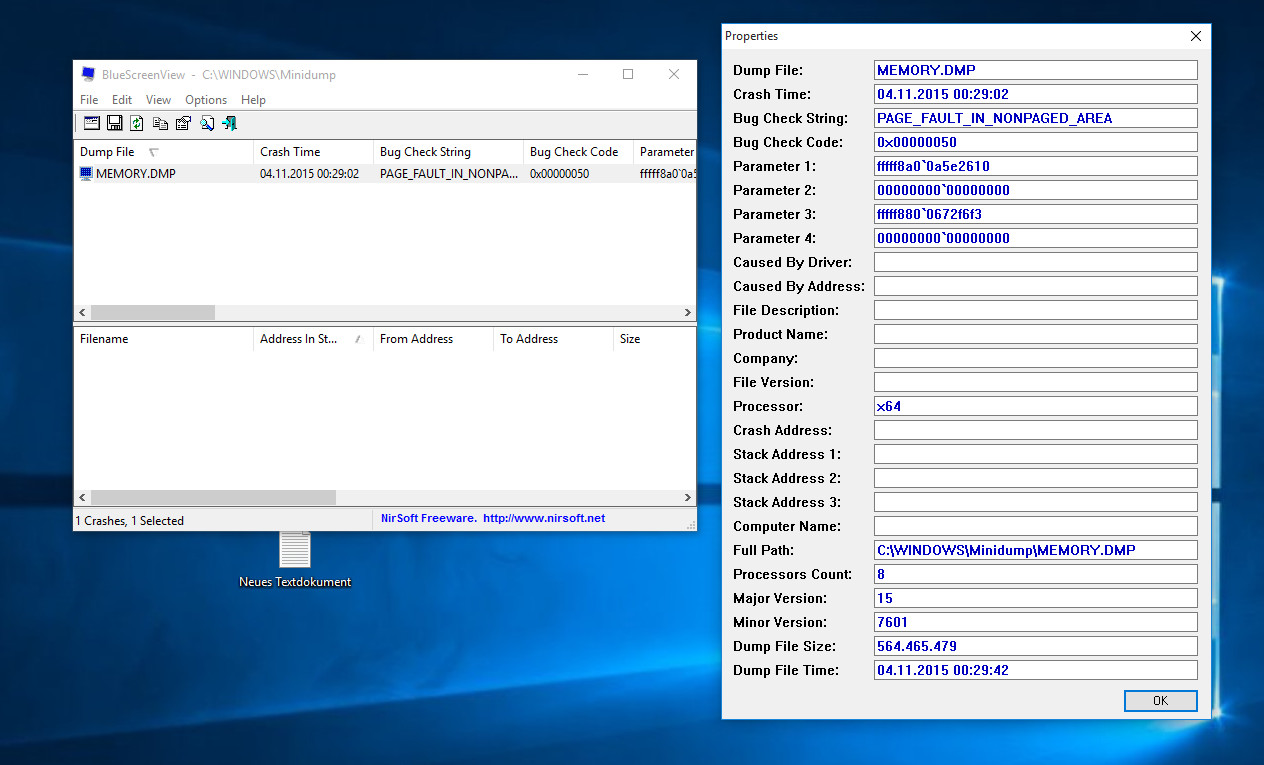The width and height of the screenshot is (1264, 765).
Task: Open the File menu
Action: [x=89, y=100]
